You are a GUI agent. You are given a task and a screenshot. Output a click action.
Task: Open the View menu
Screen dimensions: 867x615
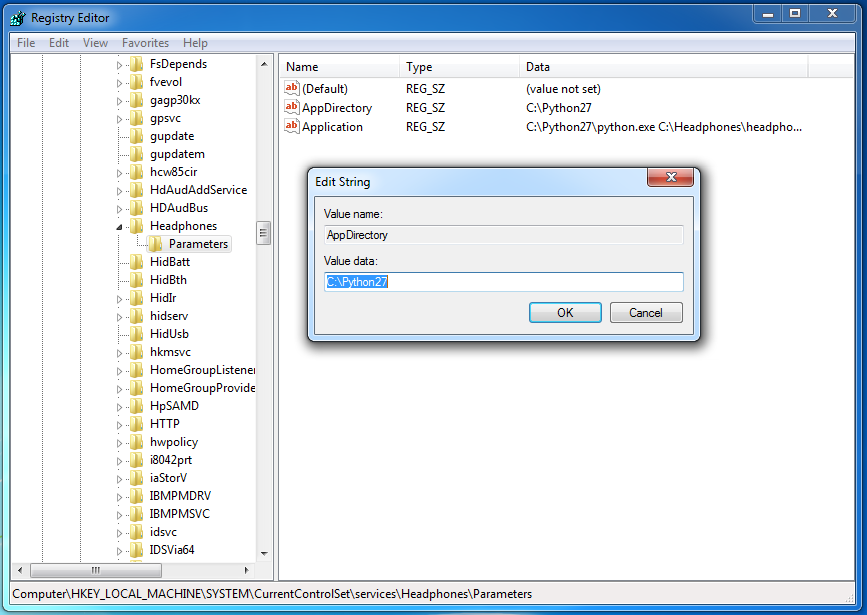point(95,43)
